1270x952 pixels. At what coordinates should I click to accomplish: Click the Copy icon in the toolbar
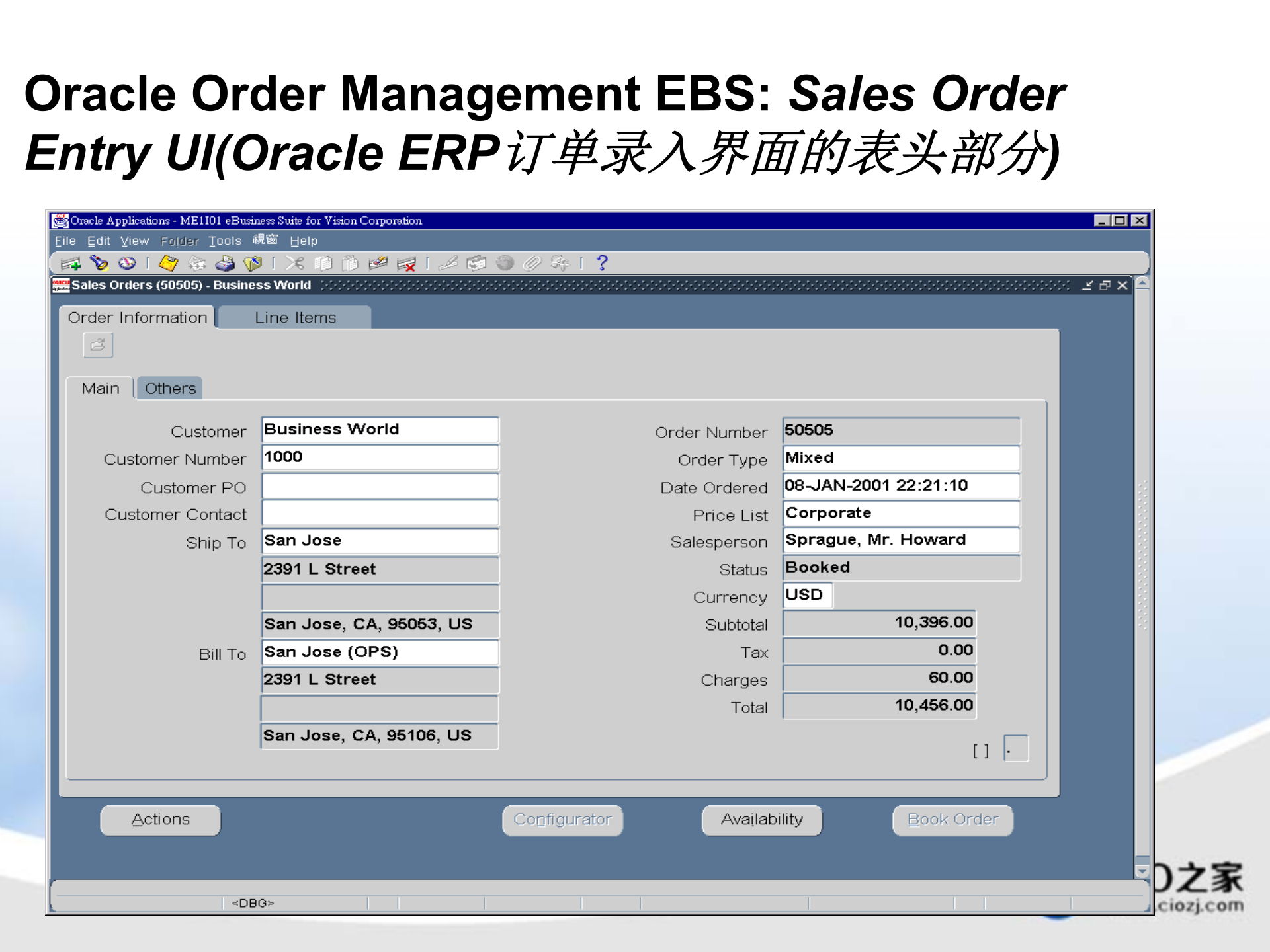(324, 262)
